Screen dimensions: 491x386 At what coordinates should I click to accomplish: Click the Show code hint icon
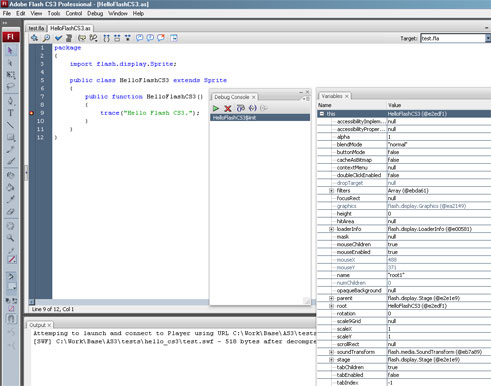tap(82, 38)
